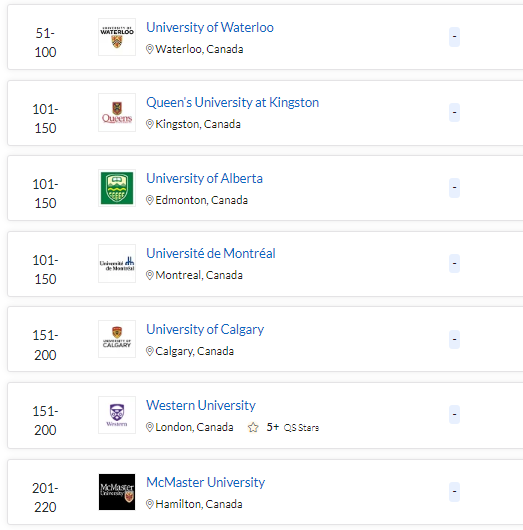Click the 5+ QS Stars rating label
Screen dimensions: 523x530
(x=293, y=428)
